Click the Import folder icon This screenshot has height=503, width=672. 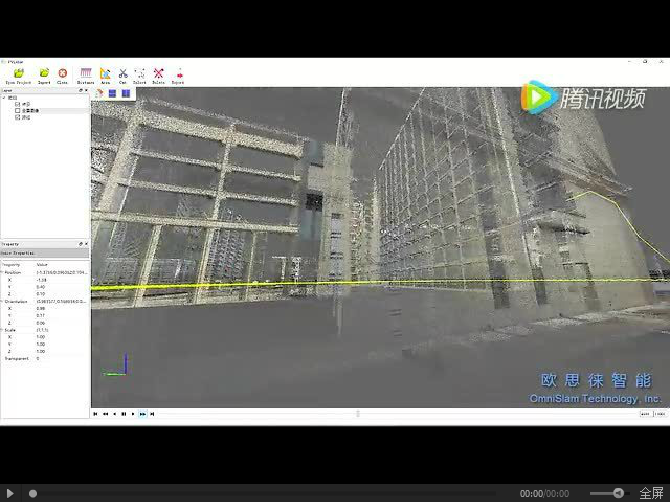(x=44, y=74)
